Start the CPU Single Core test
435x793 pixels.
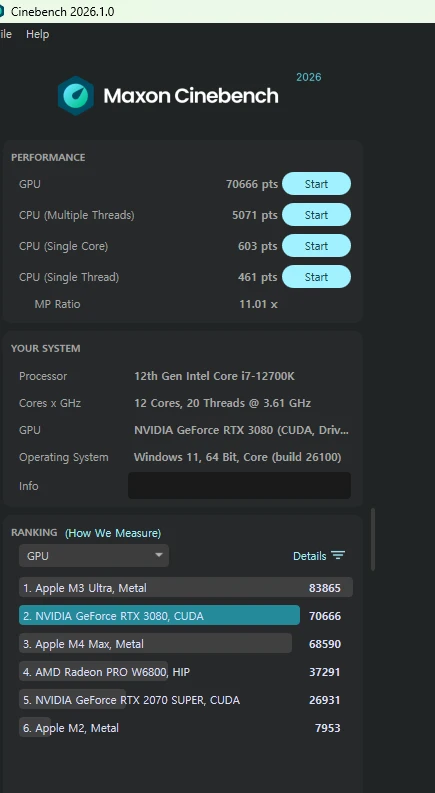[x=316, y=246]
